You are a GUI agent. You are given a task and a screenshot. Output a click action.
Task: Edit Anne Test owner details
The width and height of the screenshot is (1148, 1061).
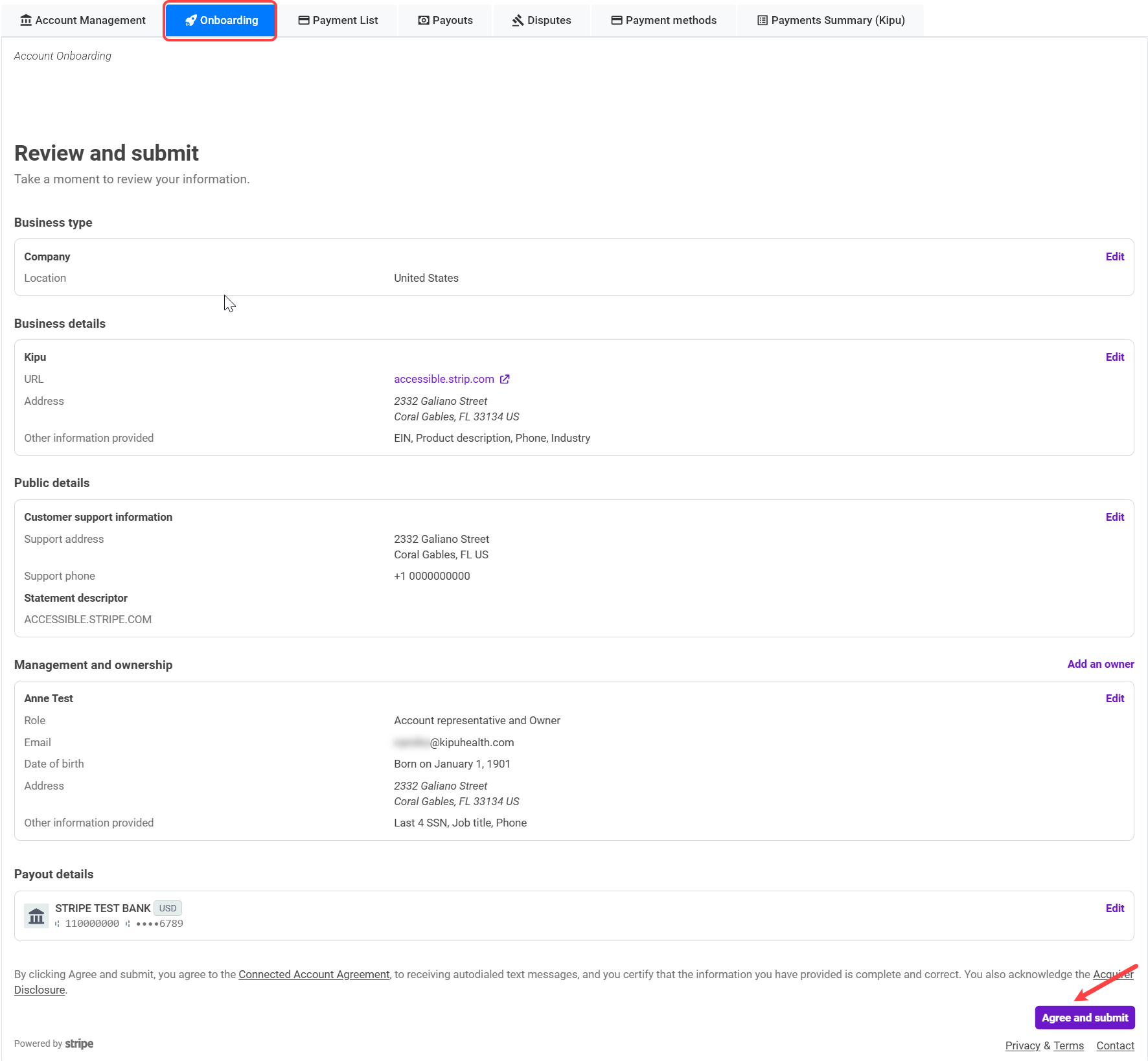pyautogui.click(x=1114, y=698)
